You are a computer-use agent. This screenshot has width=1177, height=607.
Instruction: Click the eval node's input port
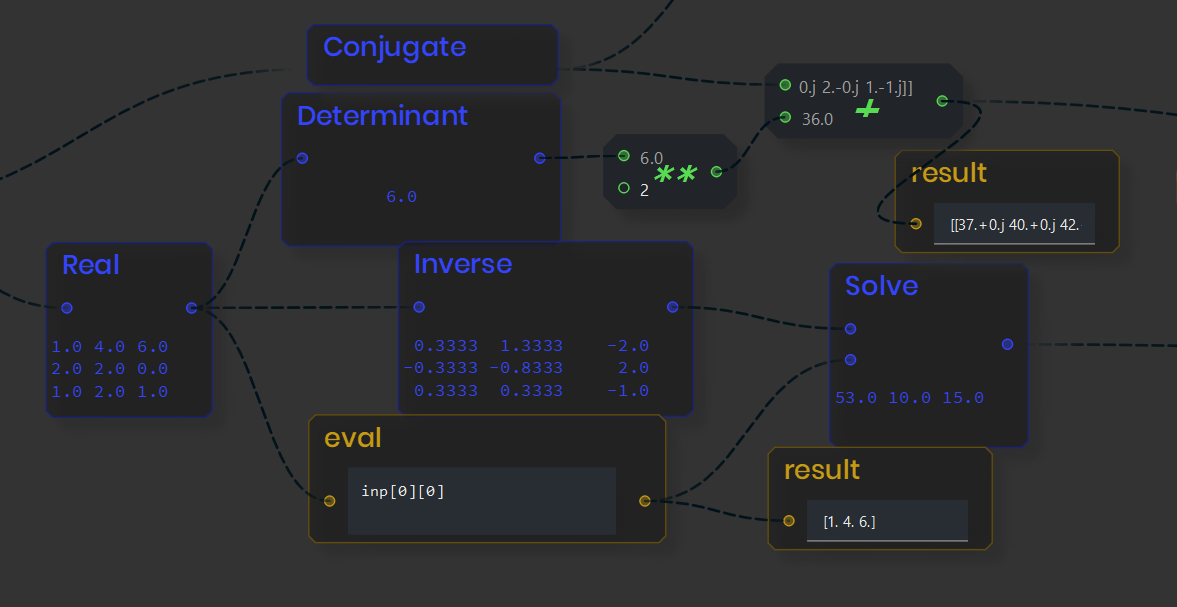pyautogui.click(x=330, y=501)
